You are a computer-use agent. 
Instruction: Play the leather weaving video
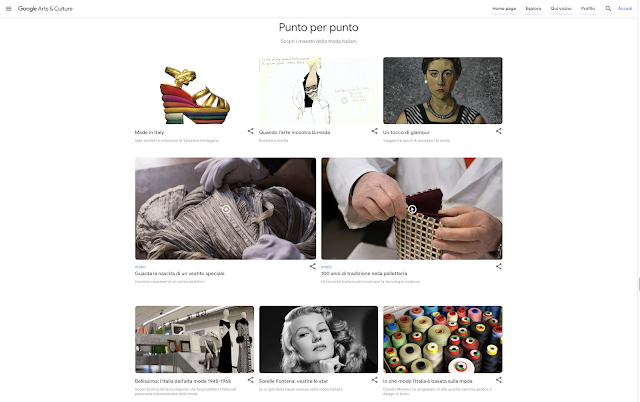coord(412,209)
